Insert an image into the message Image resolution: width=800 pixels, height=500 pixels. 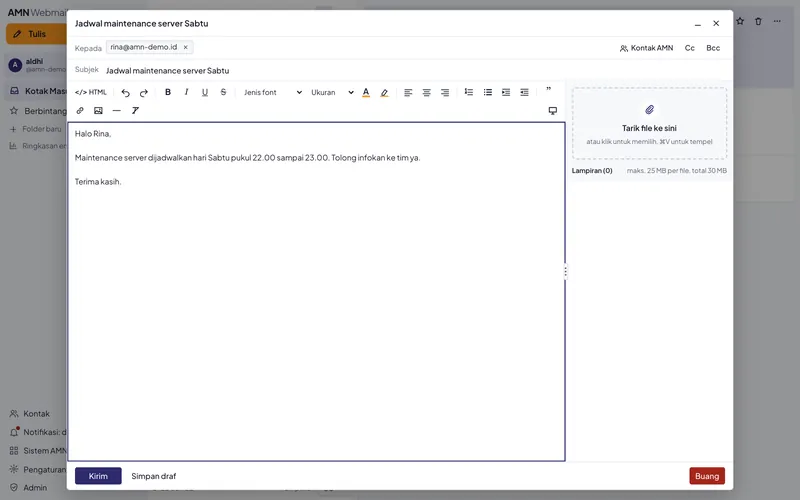[x=98, y=111]
